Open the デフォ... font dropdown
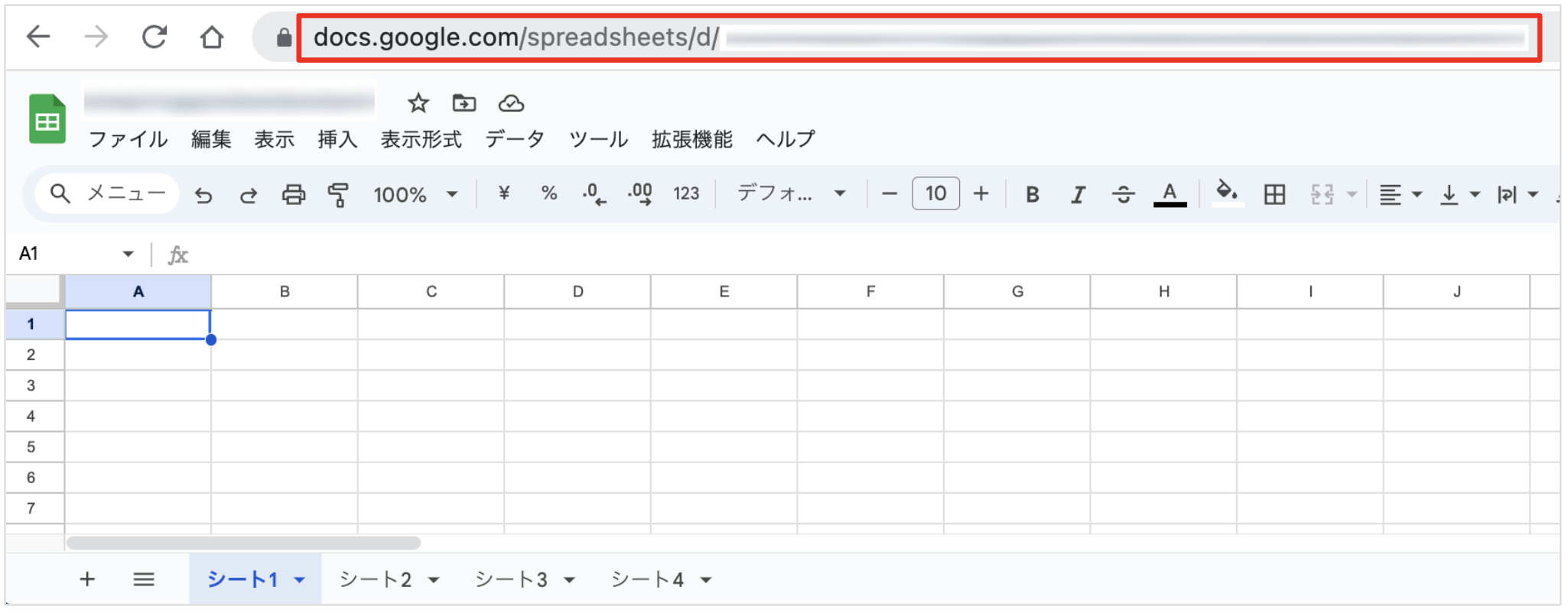 pos(791,193)
